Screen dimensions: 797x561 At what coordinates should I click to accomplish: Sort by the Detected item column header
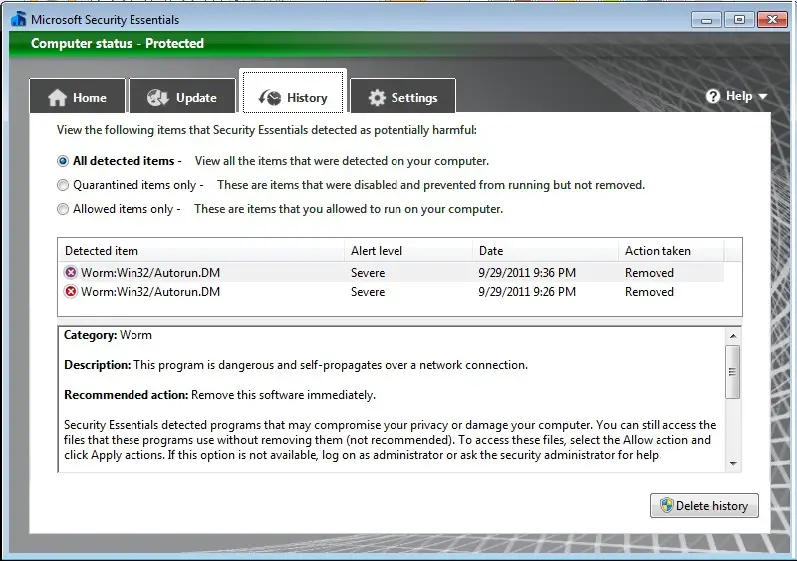tap(201, 251)
